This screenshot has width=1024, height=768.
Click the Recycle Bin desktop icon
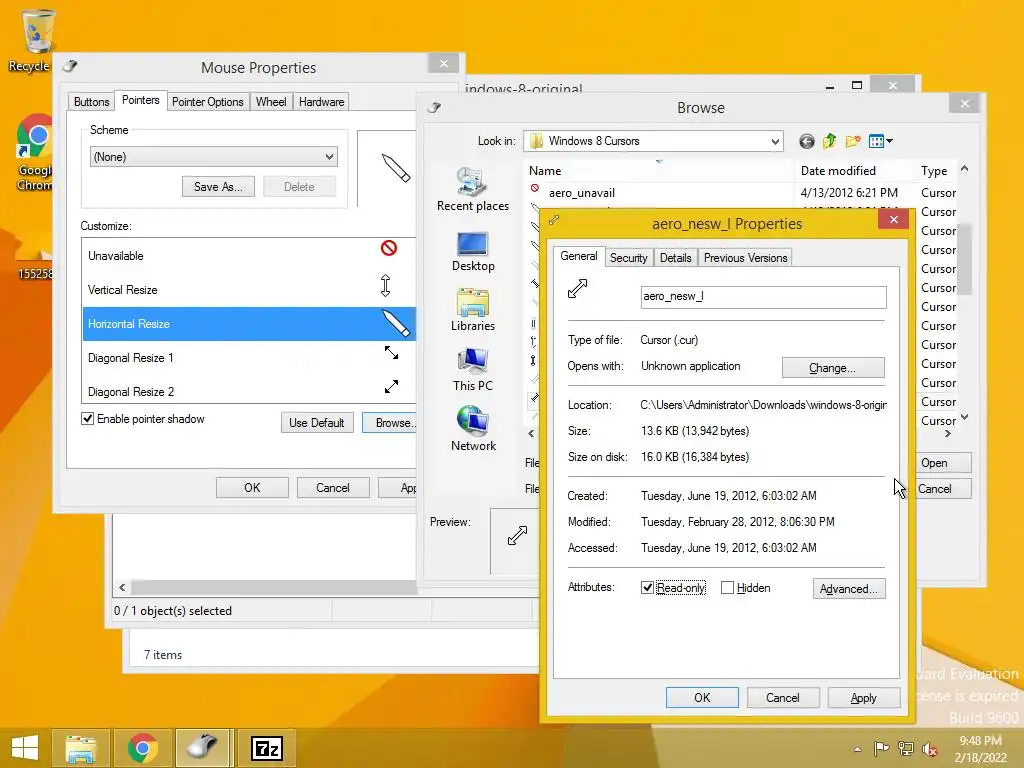pos(37,40)
